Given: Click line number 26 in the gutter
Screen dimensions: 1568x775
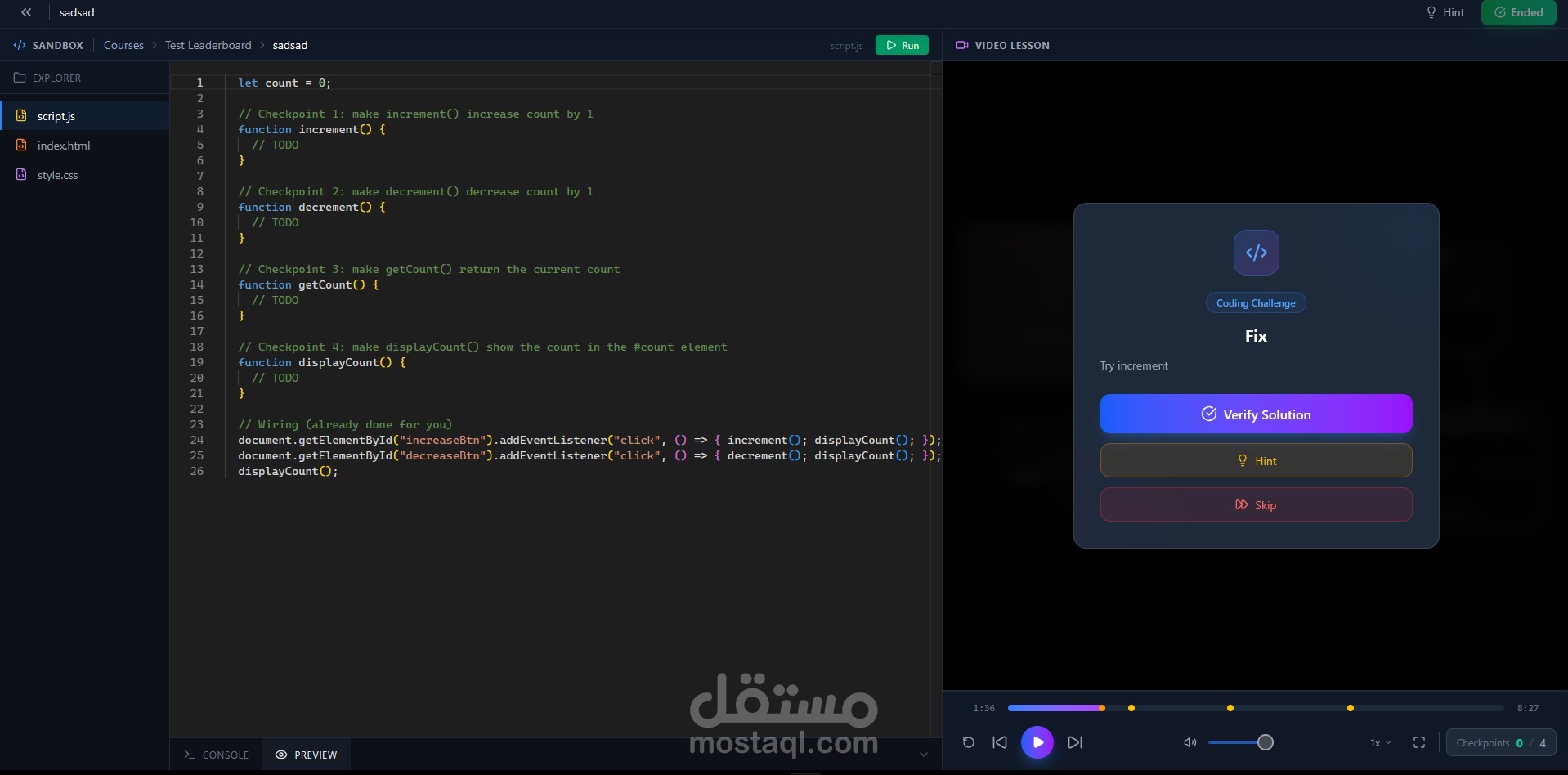Looking at the screenshot, I should tap(196, 471).
